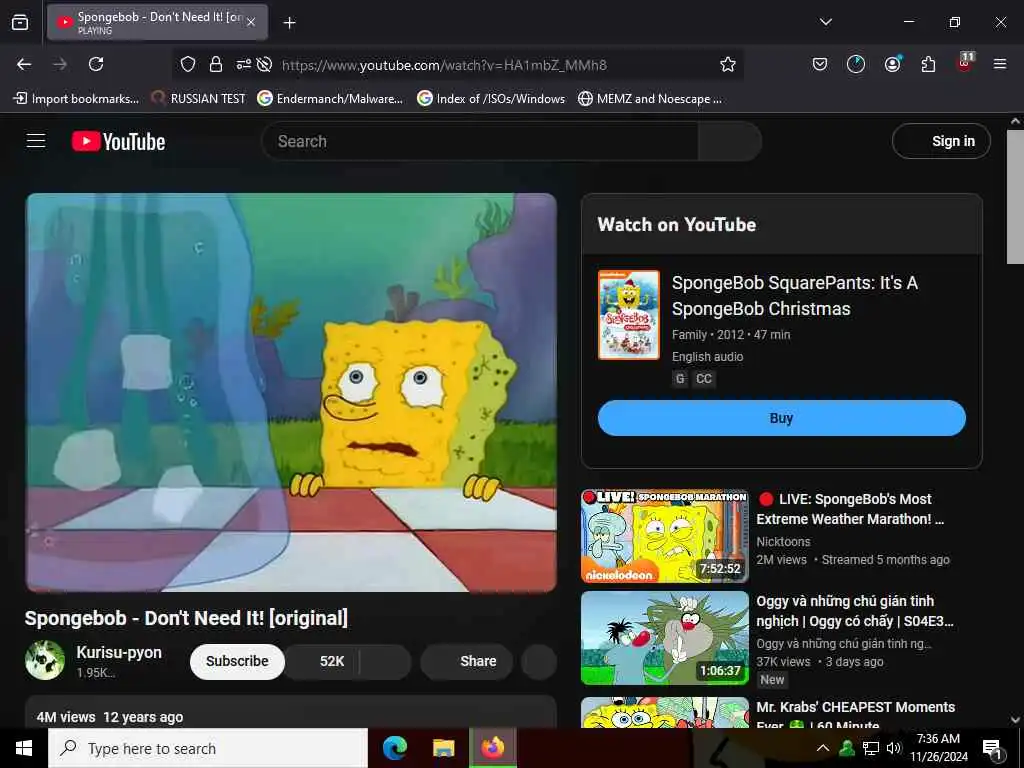Image resolution: width=1024 pixels, height=768 pixels.
Task: Open Kurisu-pyon channel name link
Action: pos(119,652)
